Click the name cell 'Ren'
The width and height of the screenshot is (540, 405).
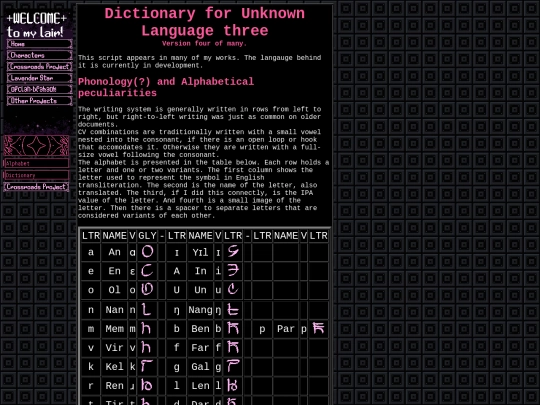(x=115, y=386)
